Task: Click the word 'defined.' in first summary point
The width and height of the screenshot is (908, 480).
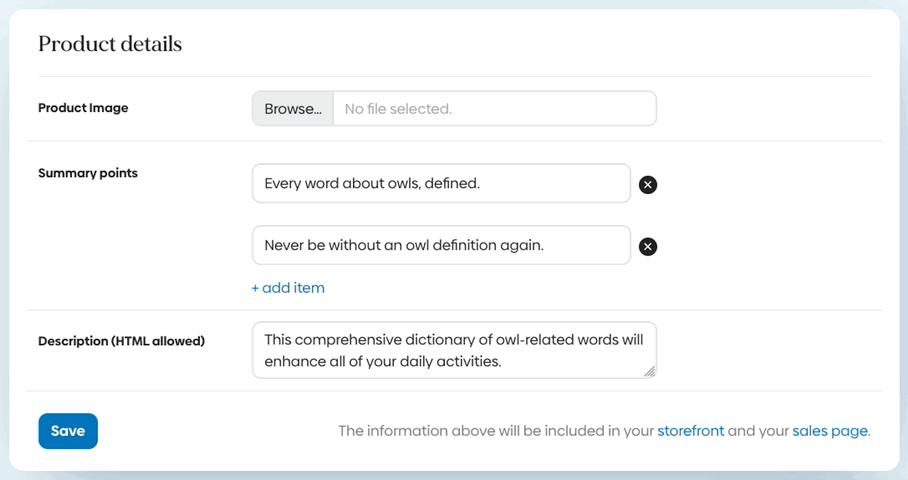Action: 452,184
